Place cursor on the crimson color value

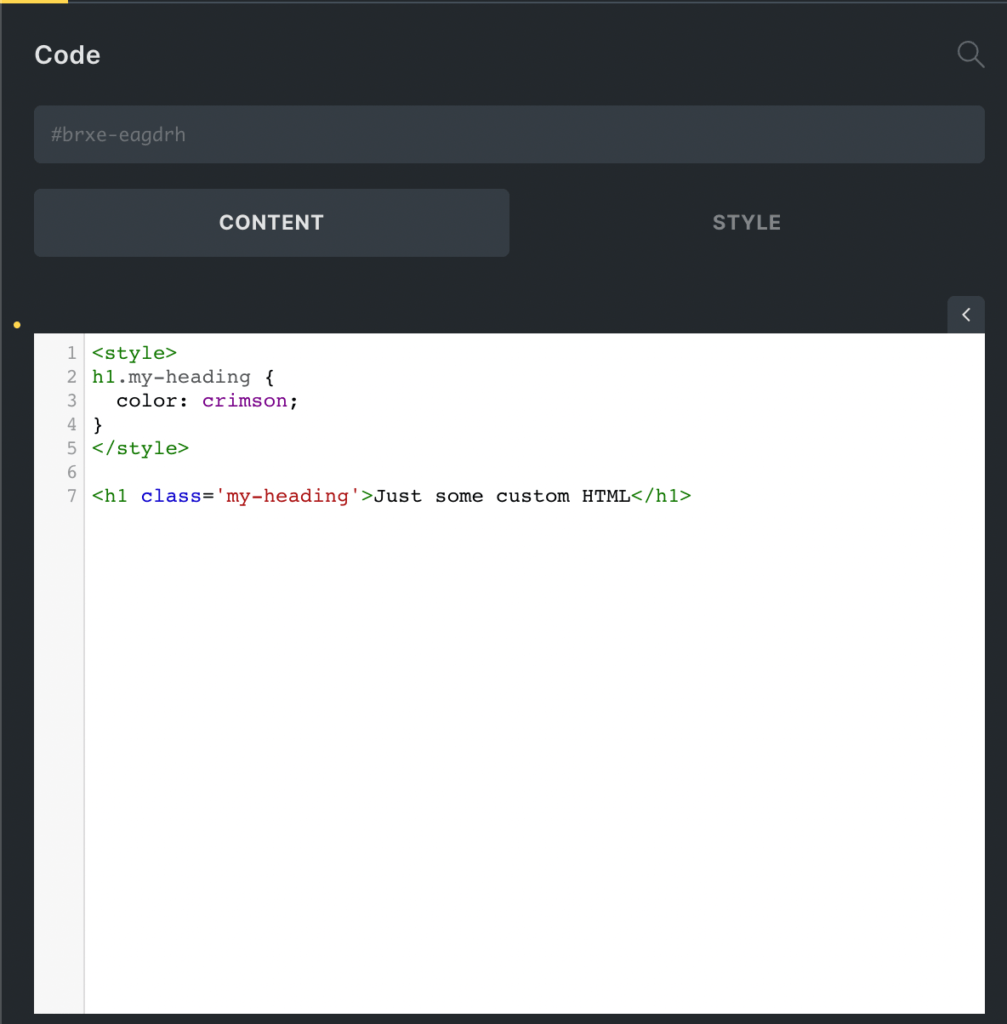(x=245, y=400)
